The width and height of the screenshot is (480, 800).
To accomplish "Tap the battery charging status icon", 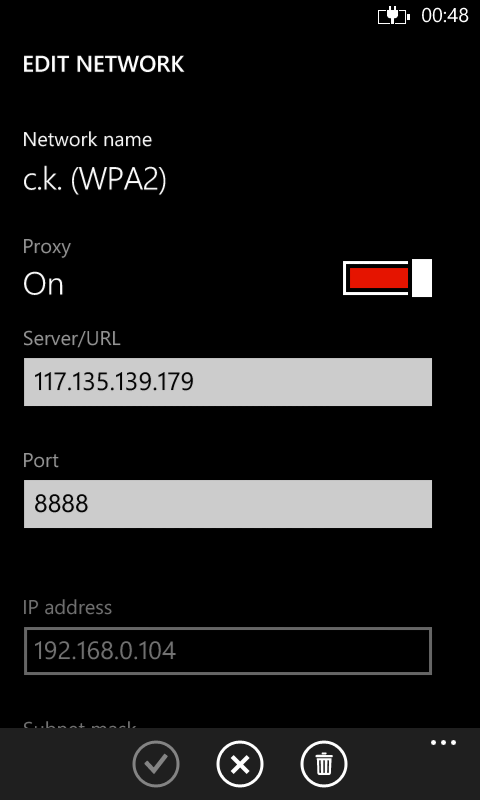I will [x=393, y=16].
